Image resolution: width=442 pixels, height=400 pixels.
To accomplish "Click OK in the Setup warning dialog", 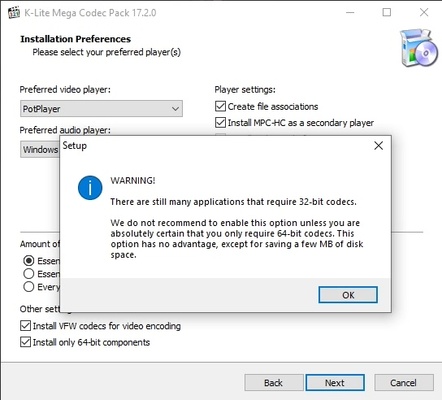I will coord(348,295).
